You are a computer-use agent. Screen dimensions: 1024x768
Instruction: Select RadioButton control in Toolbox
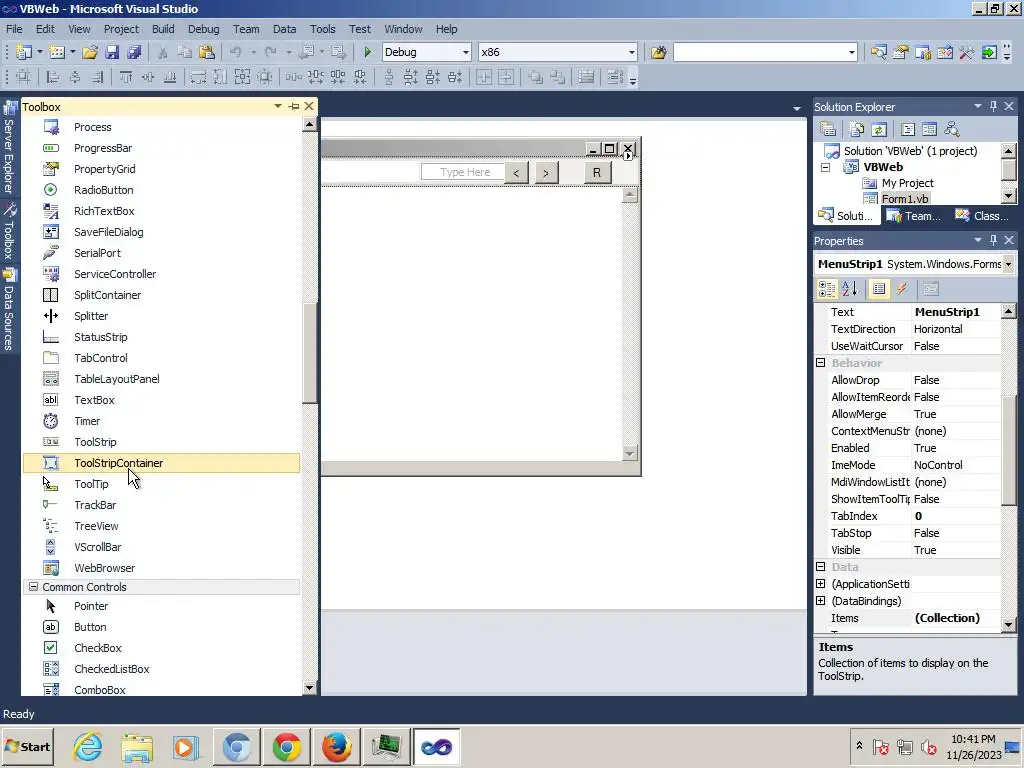(161, 190)
